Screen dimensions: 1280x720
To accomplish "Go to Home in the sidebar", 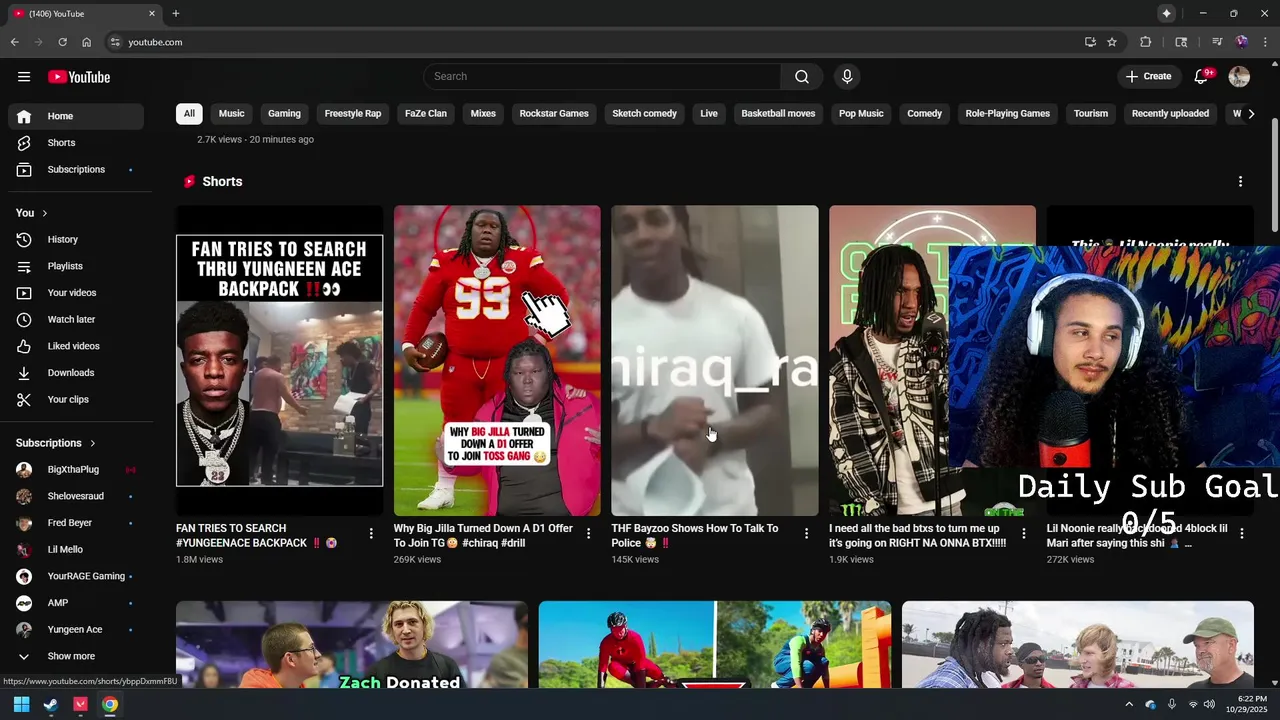I will (76, 116).
